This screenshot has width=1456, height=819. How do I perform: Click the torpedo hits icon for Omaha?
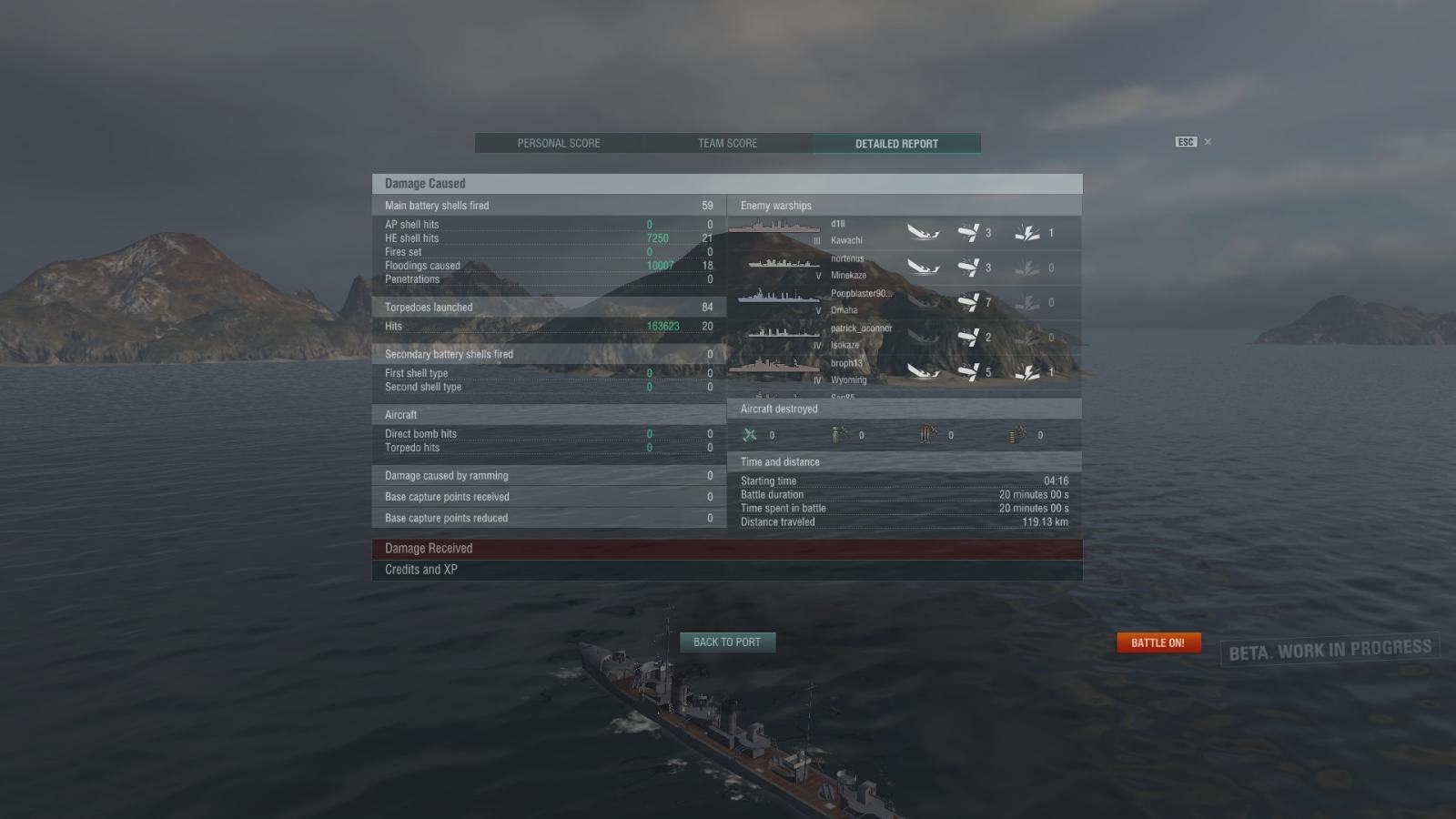click(968, 302)
